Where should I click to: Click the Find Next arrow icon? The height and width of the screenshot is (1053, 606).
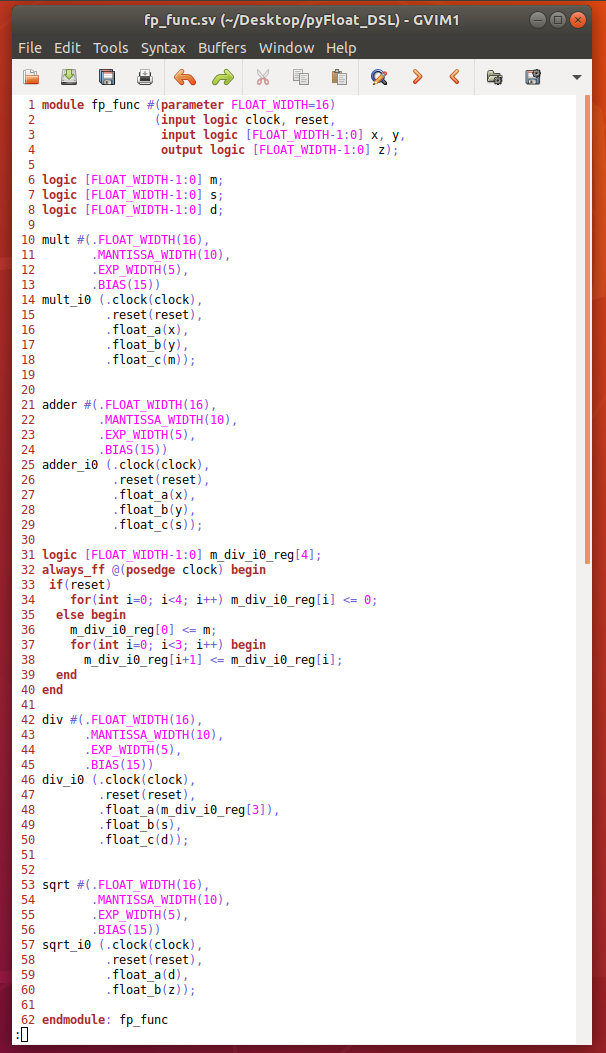[417, 77]
